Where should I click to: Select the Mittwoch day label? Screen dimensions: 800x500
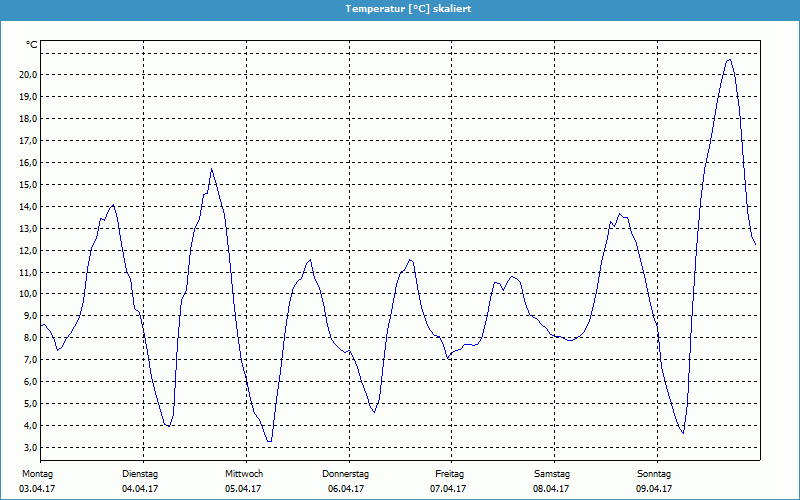tap(244, 473)
